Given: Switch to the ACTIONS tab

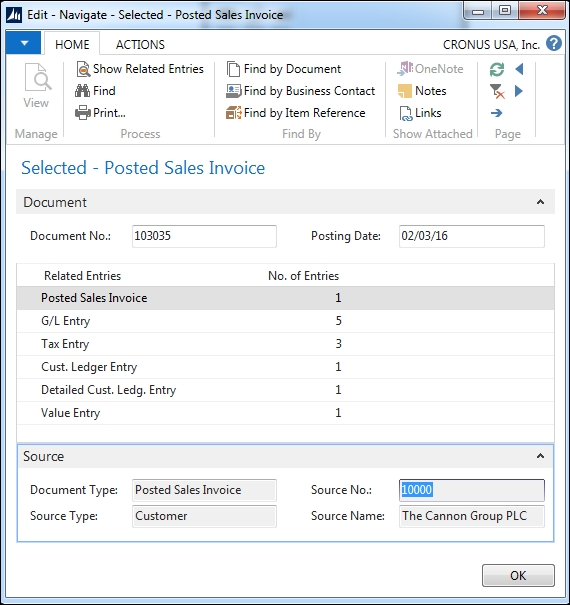Looking at the screenshot, I should coord(140,45).
